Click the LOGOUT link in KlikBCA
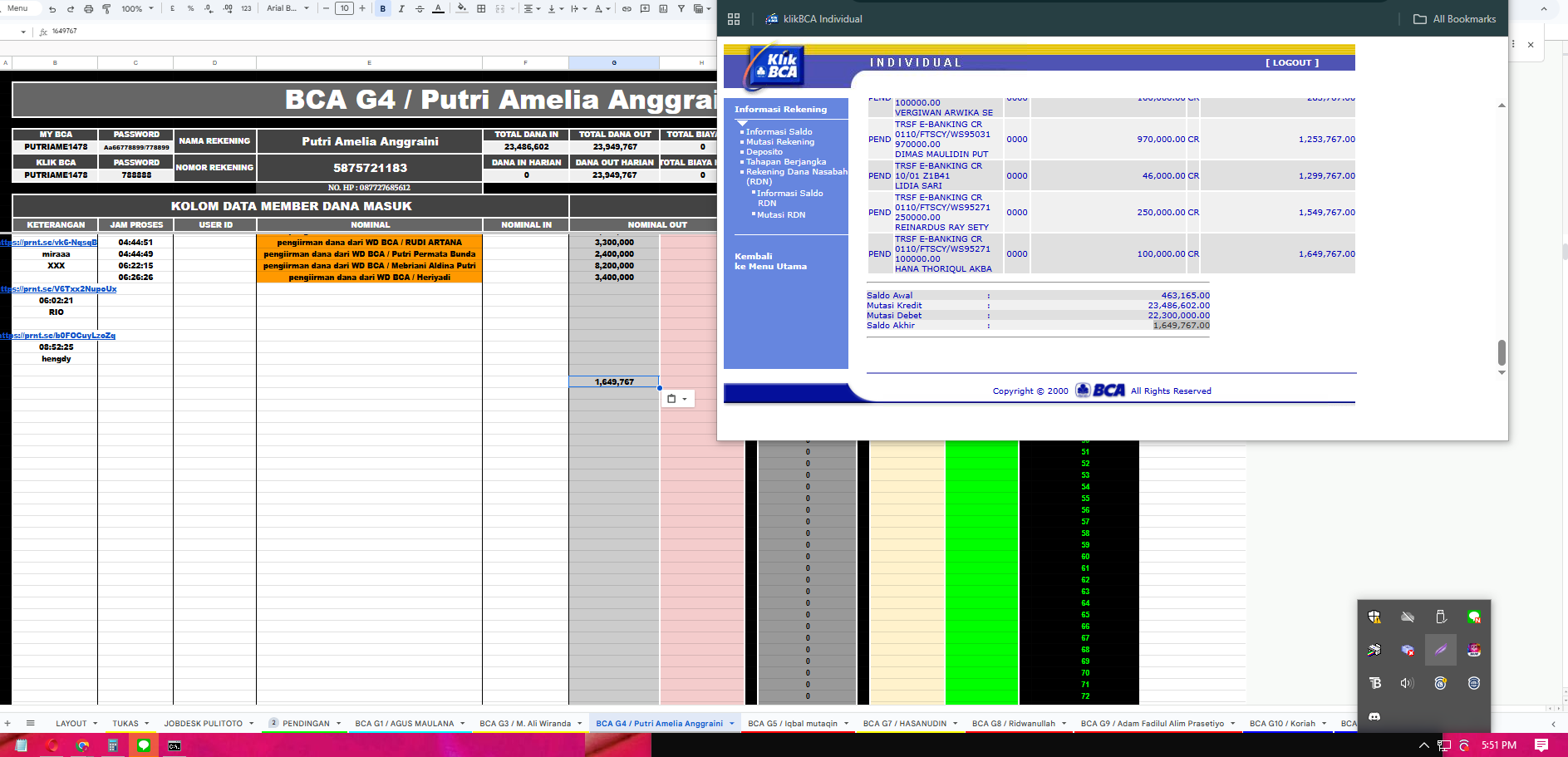 click(1292, 62)
